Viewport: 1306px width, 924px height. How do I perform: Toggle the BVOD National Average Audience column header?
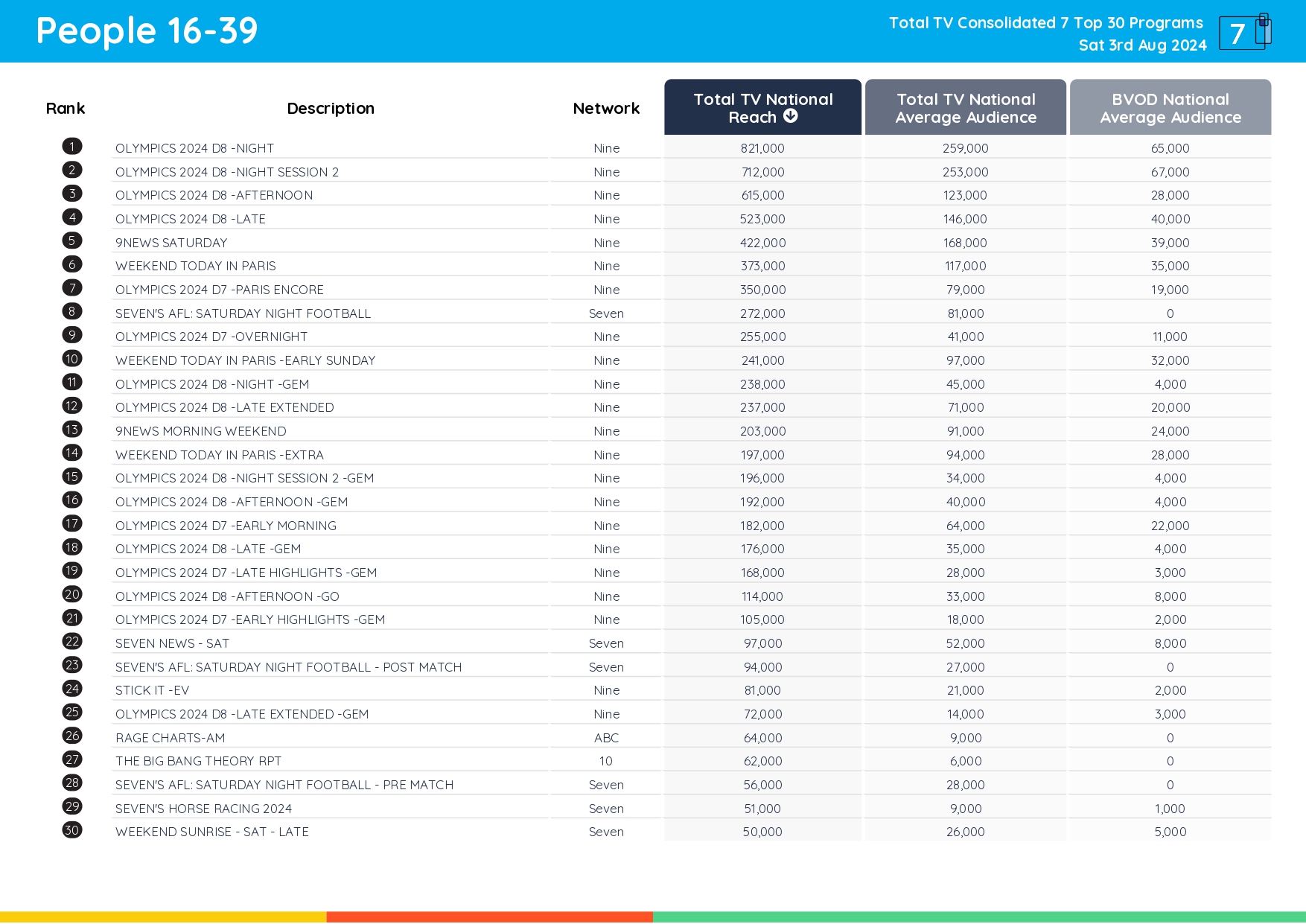pos(1169,107)
